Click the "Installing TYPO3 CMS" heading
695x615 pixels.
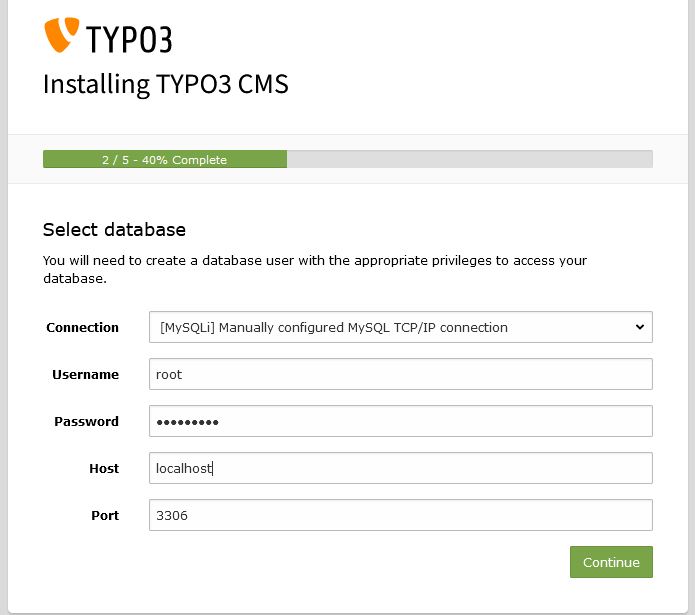click(166, 83)
